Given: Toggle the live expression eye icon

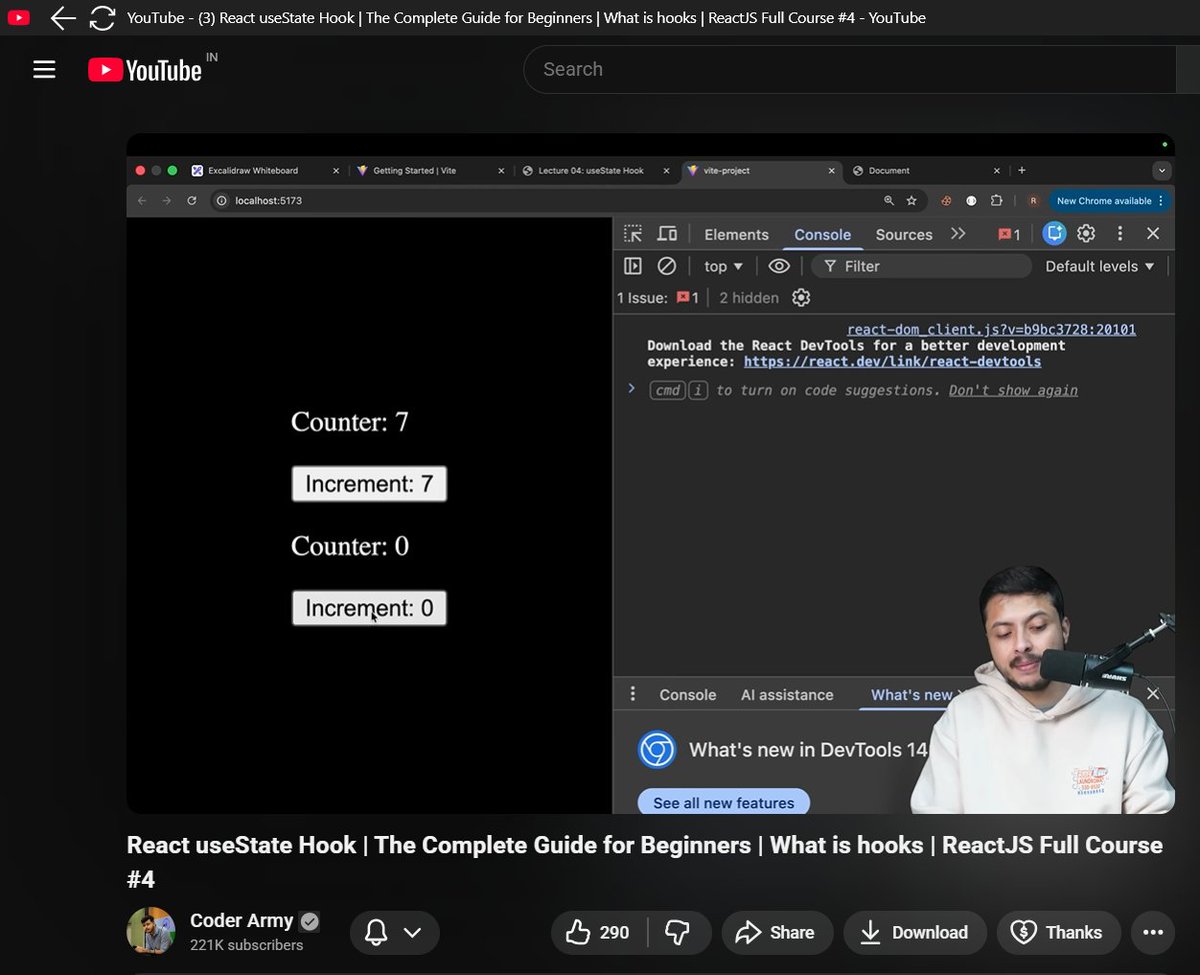Looking at the screenshot, I should (779, 266).
